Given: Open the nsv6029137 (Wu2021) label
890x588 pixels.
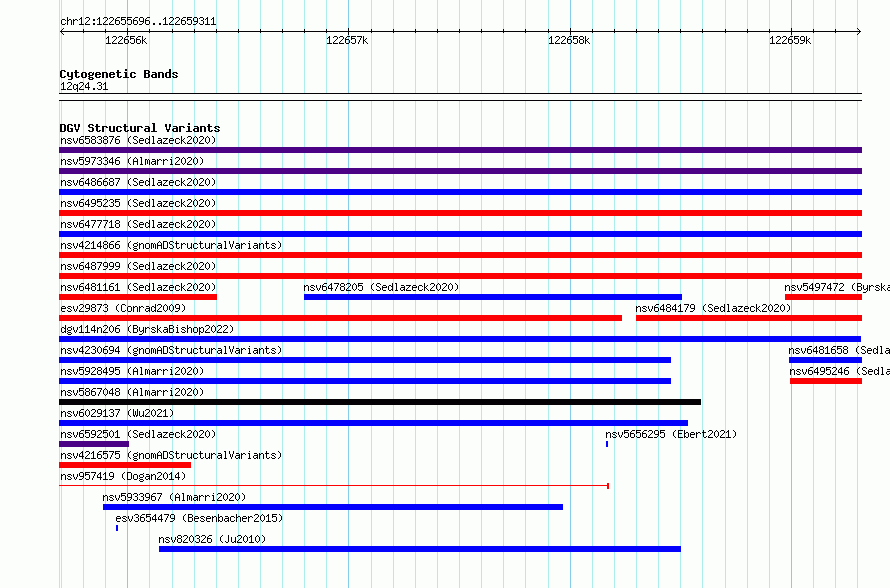Looking at the screenshot, I should tap(117, 413).
